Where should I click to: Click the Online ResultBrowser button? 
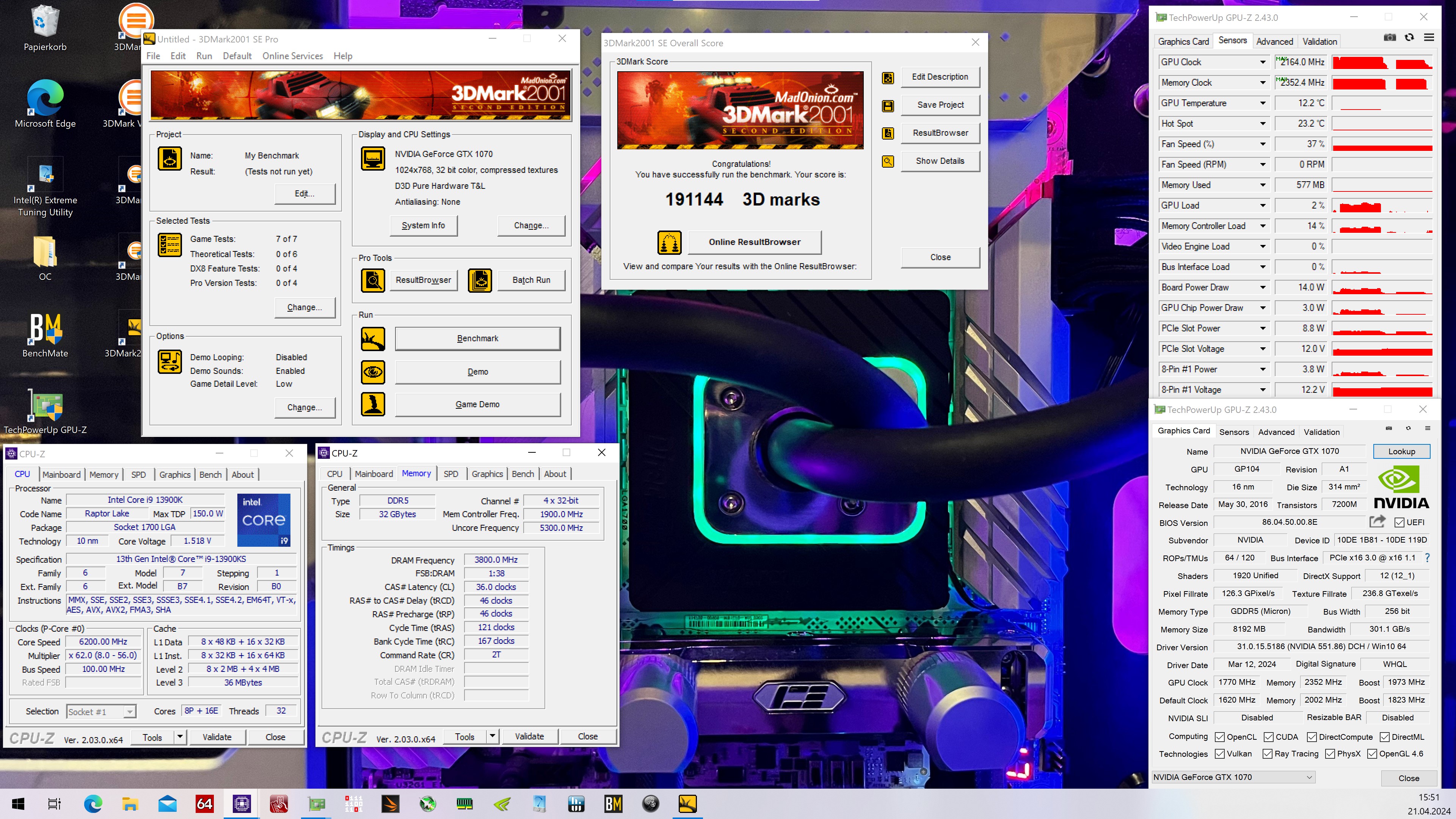tap(755, 242)
